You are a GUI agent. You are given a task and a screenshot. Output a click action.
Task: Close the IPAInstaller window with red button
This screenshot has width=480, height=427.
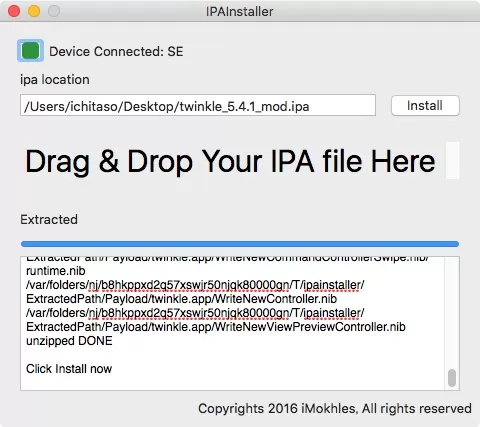coord(14,11)
